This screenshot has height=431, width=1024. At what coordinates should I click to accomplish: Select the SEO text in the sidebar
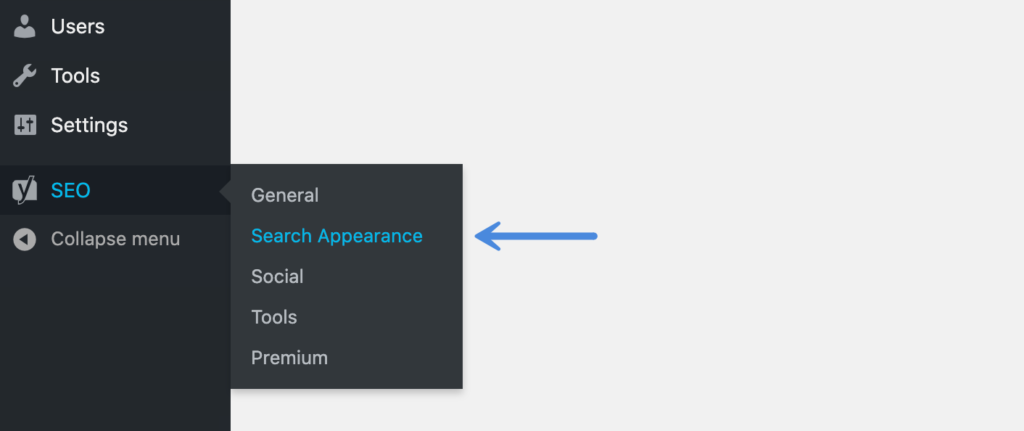point(71,191)
